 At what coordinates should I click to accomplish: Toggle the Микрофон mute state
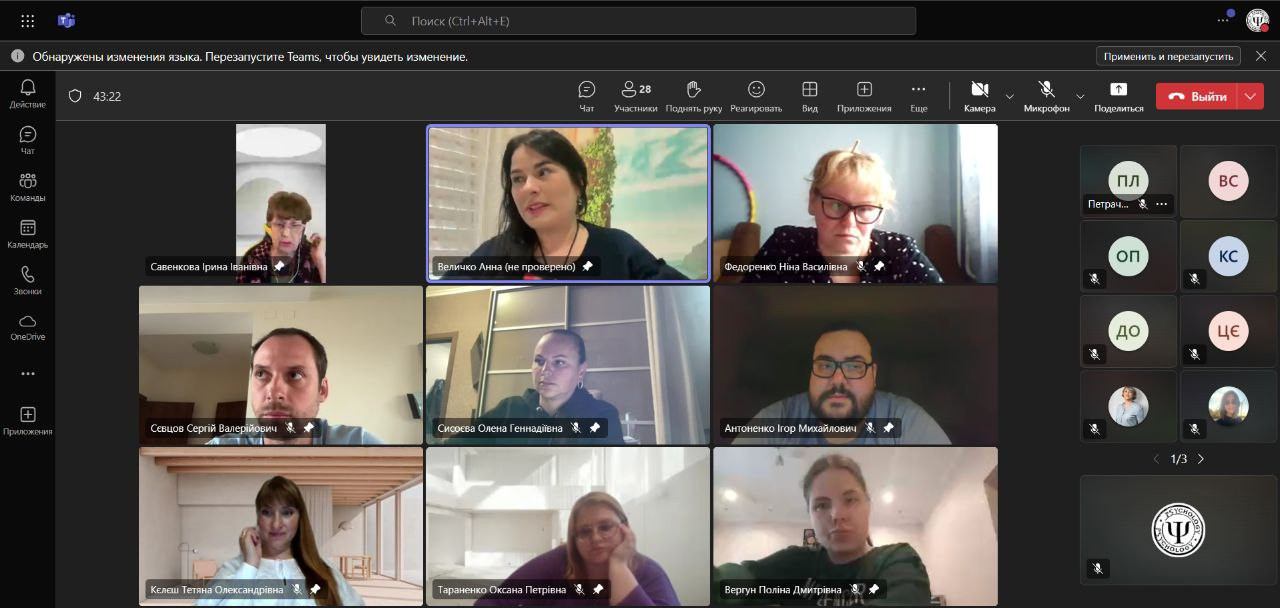tap(1046, 96)
